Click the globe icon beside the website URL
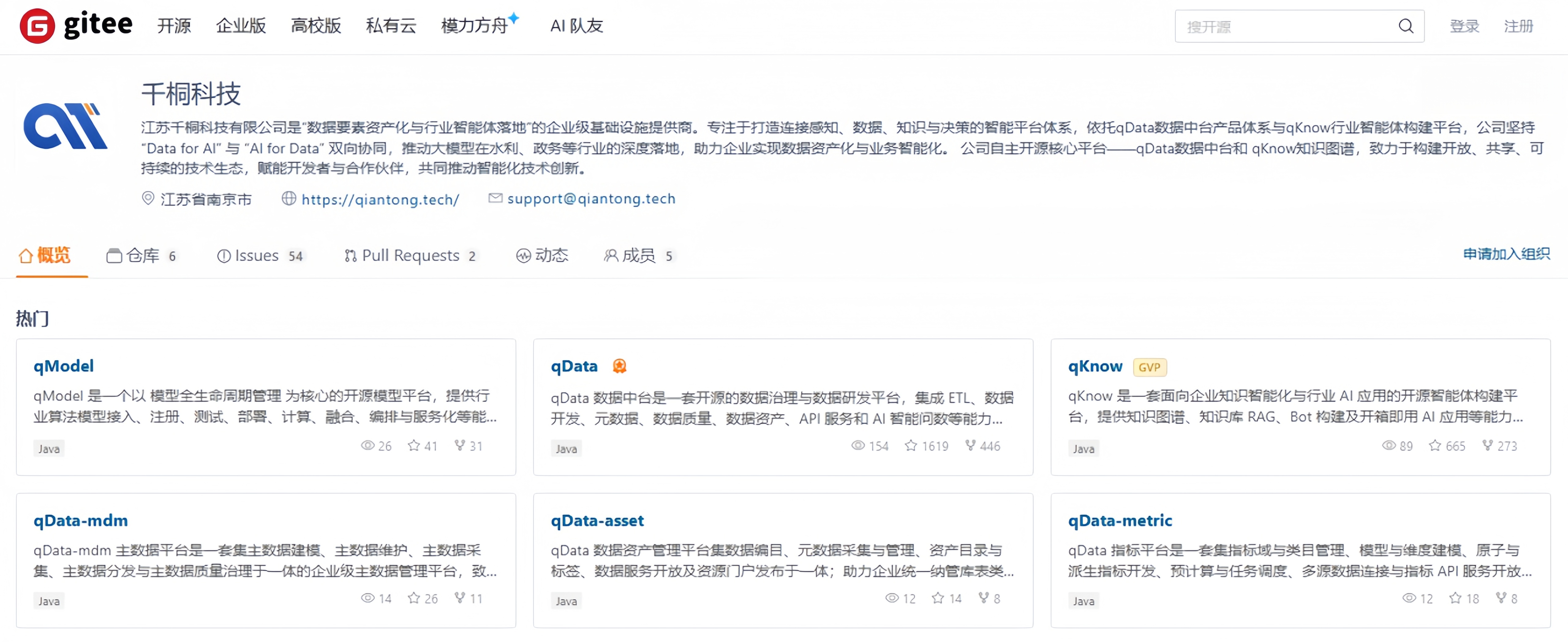The image size is (1568, 642). click(x=288, y=198)
